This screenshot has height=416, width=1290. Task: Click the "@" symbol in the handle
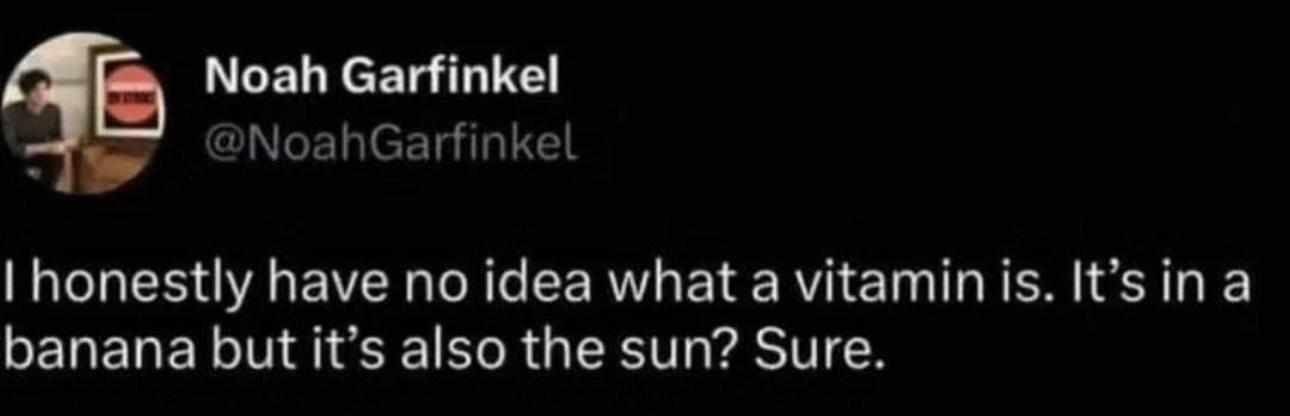point(220,150)
